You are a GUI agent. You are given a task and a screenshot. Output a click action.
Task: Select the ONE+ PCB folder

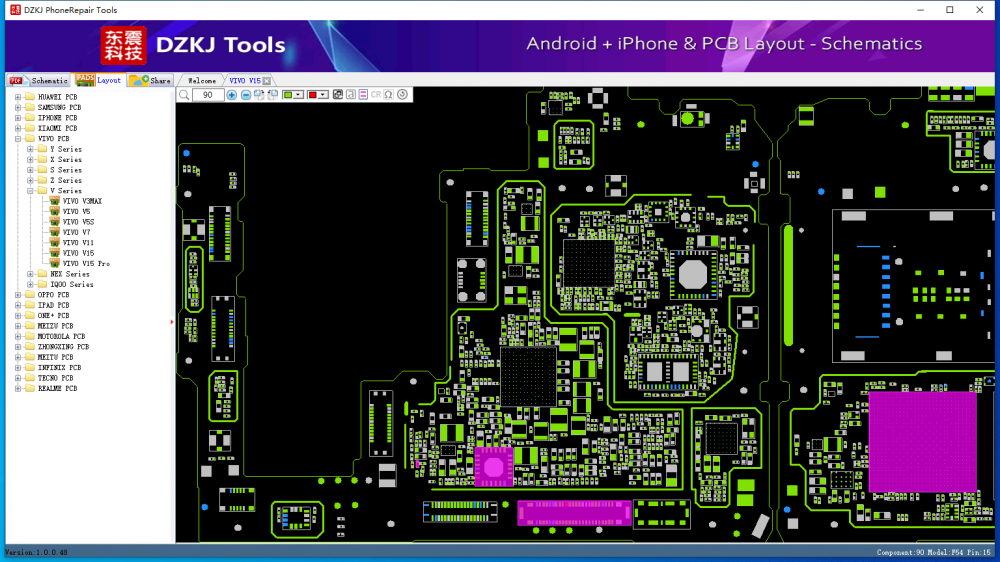(53, 316)
